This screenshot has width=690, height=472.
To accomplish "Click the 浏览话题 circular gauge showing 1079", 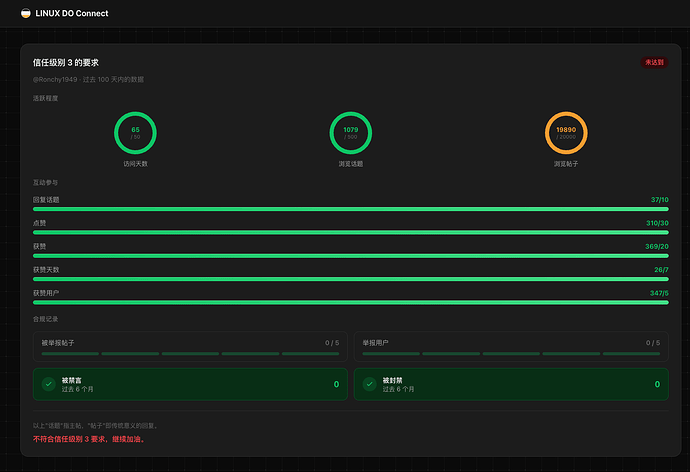I will 351,133.
